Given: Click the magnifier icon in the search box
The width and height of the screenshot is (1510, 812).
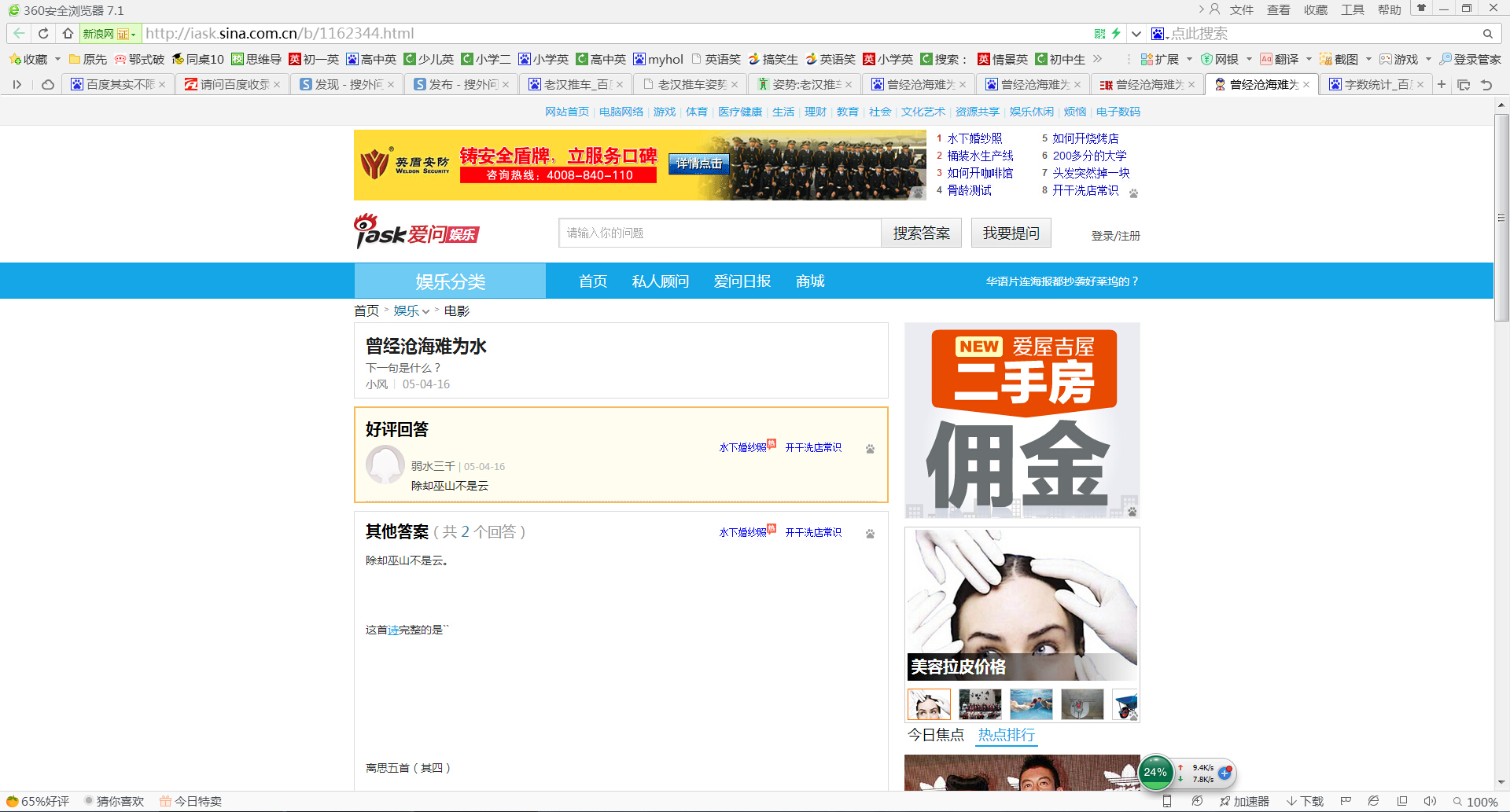Looking at the screenshot, I should 1488,34.
